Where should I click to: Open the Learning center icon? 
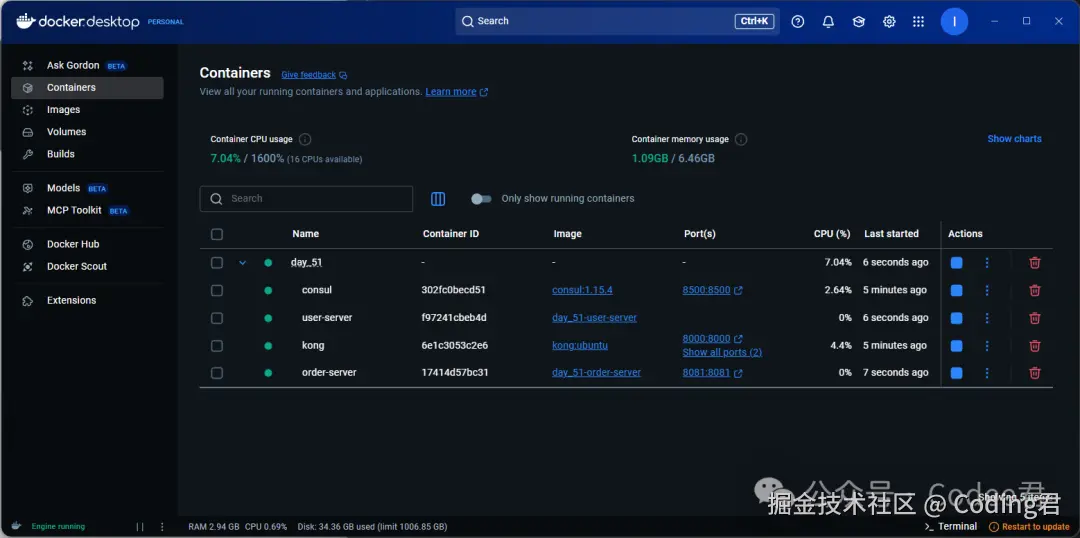click(859, 21)
